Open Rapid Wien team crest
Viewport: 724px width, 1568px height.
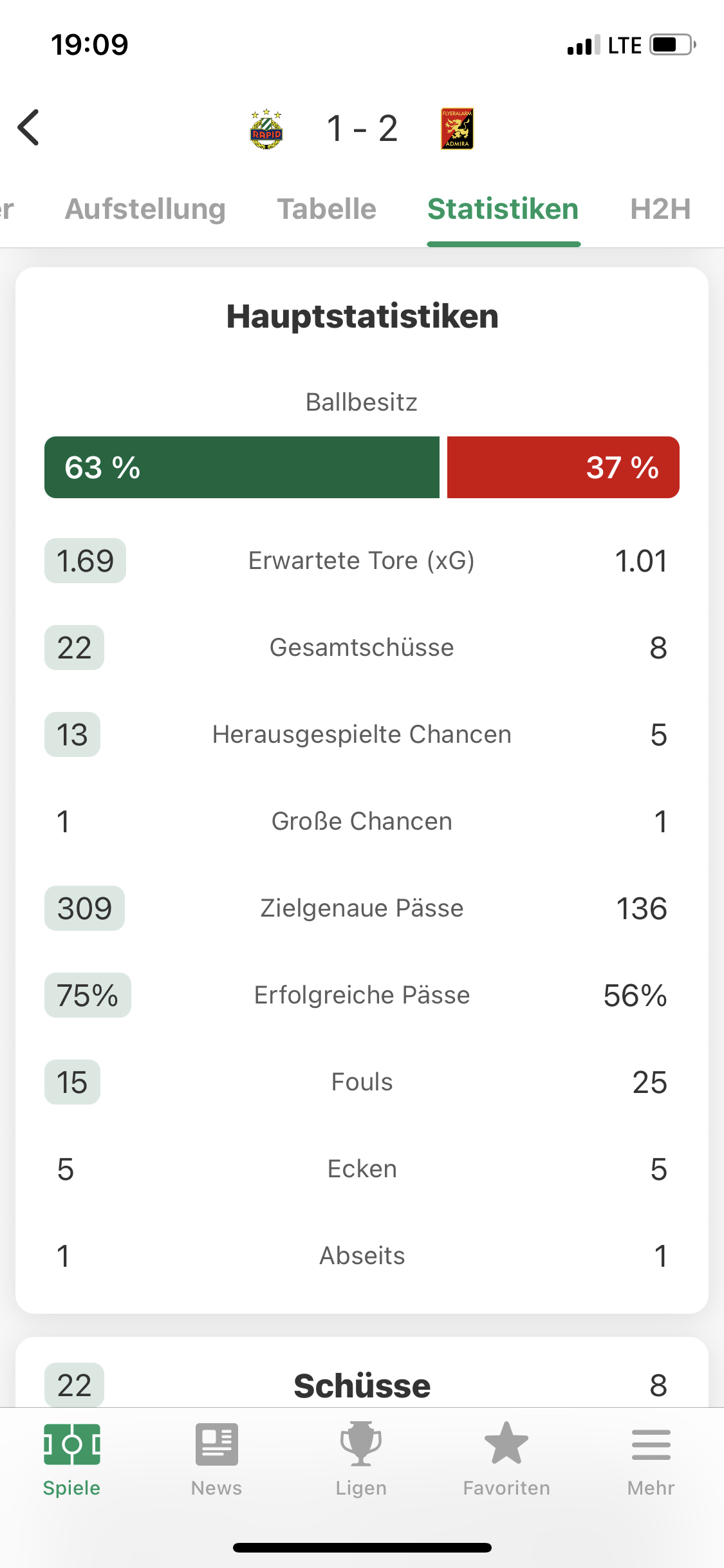[266, 129]
